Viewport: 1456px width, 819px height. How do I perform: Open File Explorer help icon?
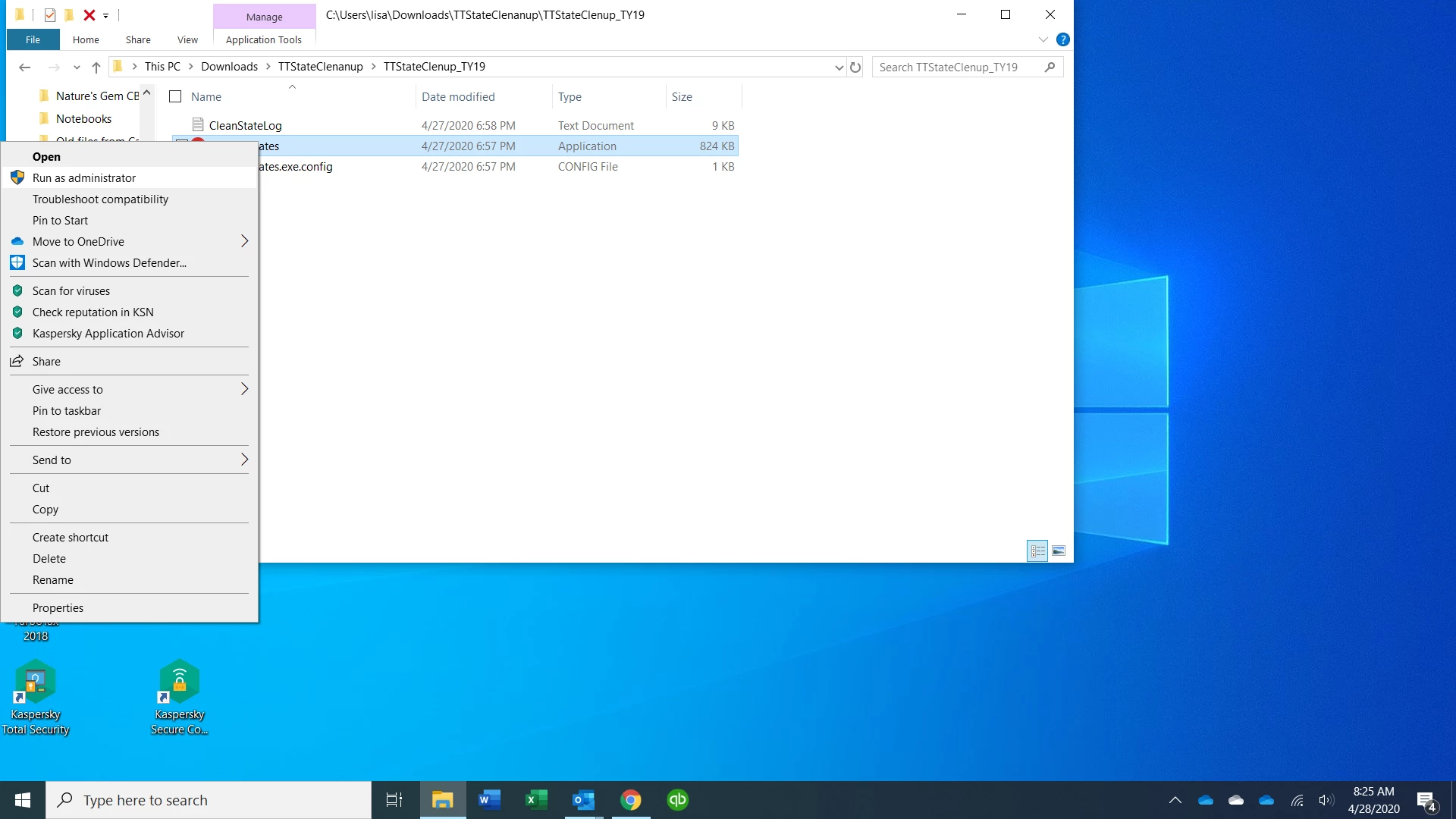click(x=1063, y=39)
